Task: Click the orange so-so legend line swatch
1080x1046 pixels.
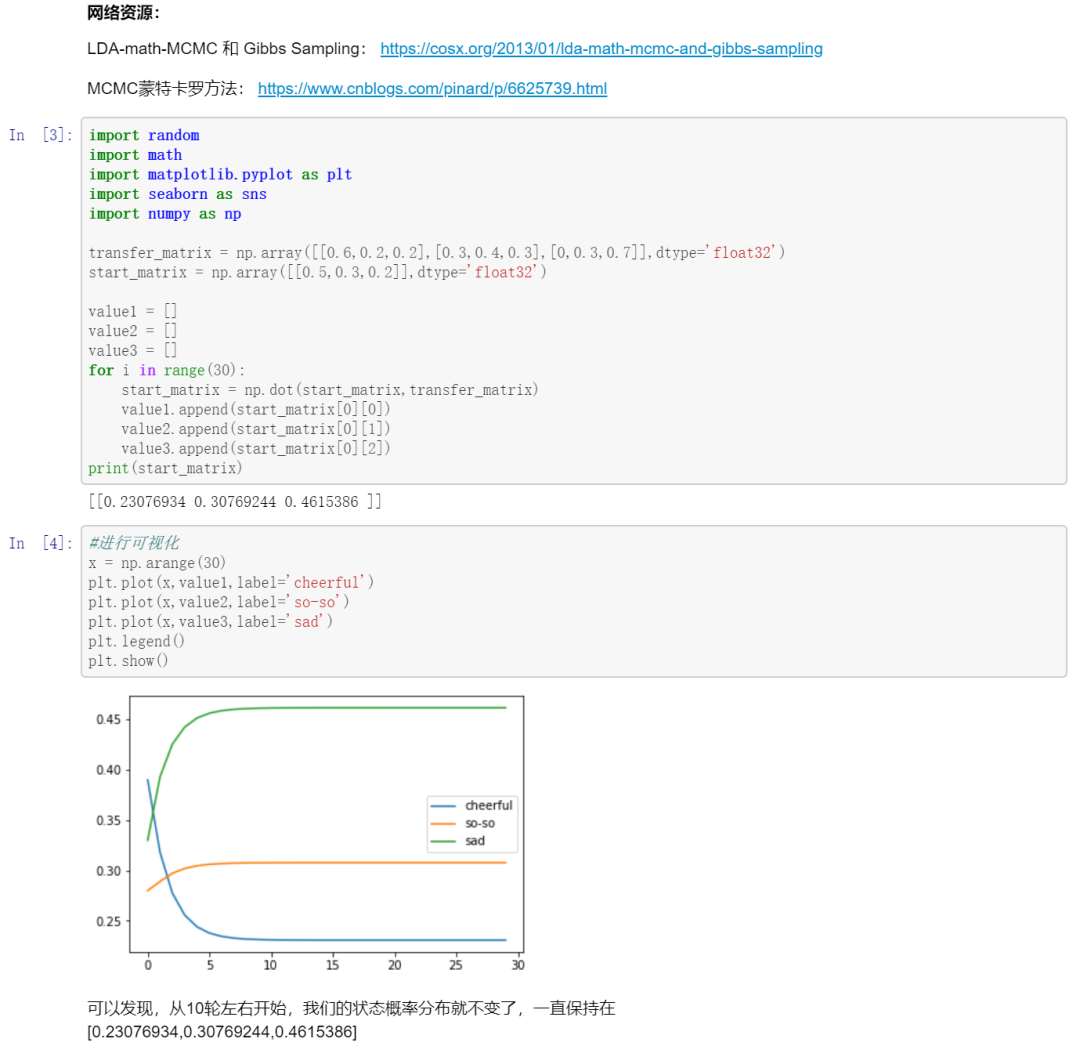Action: (443, 823)
